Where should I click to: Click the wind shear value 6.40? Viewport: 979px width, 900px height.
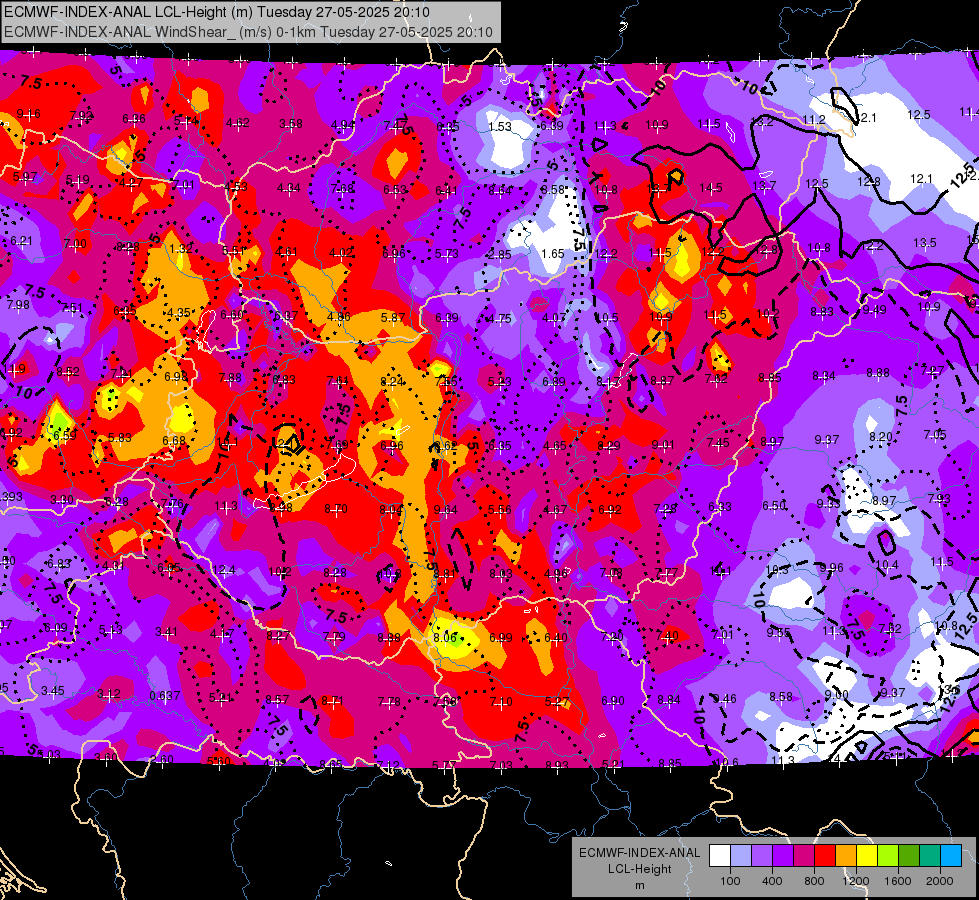click(x=556, y=637)
